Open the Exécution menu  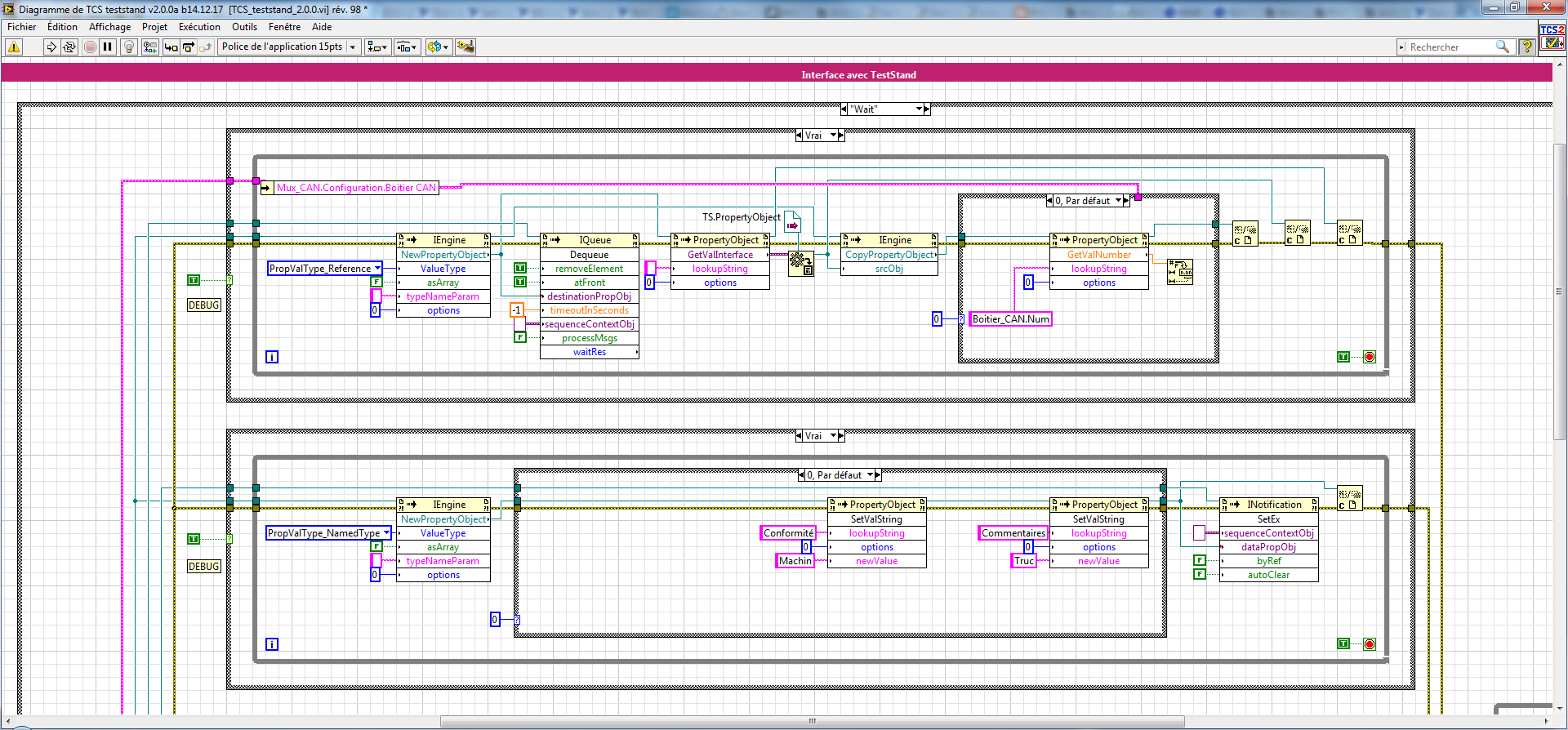(x=199, y=27)
